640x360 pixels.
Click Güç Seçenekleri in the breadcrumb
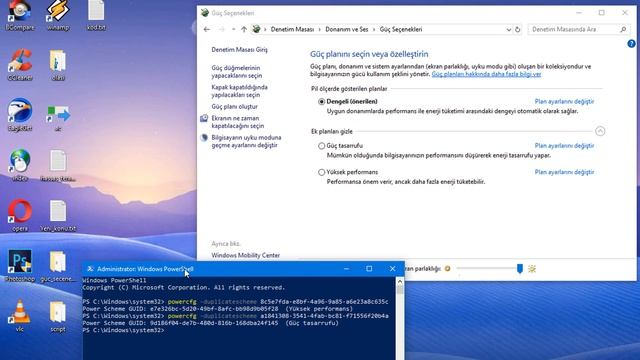401,29
